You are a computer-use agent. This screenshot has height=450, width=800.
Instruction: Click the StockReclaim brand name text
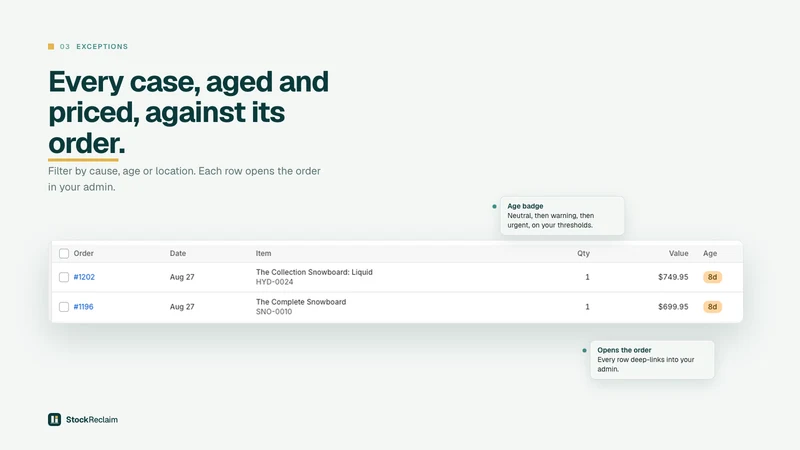92,419
